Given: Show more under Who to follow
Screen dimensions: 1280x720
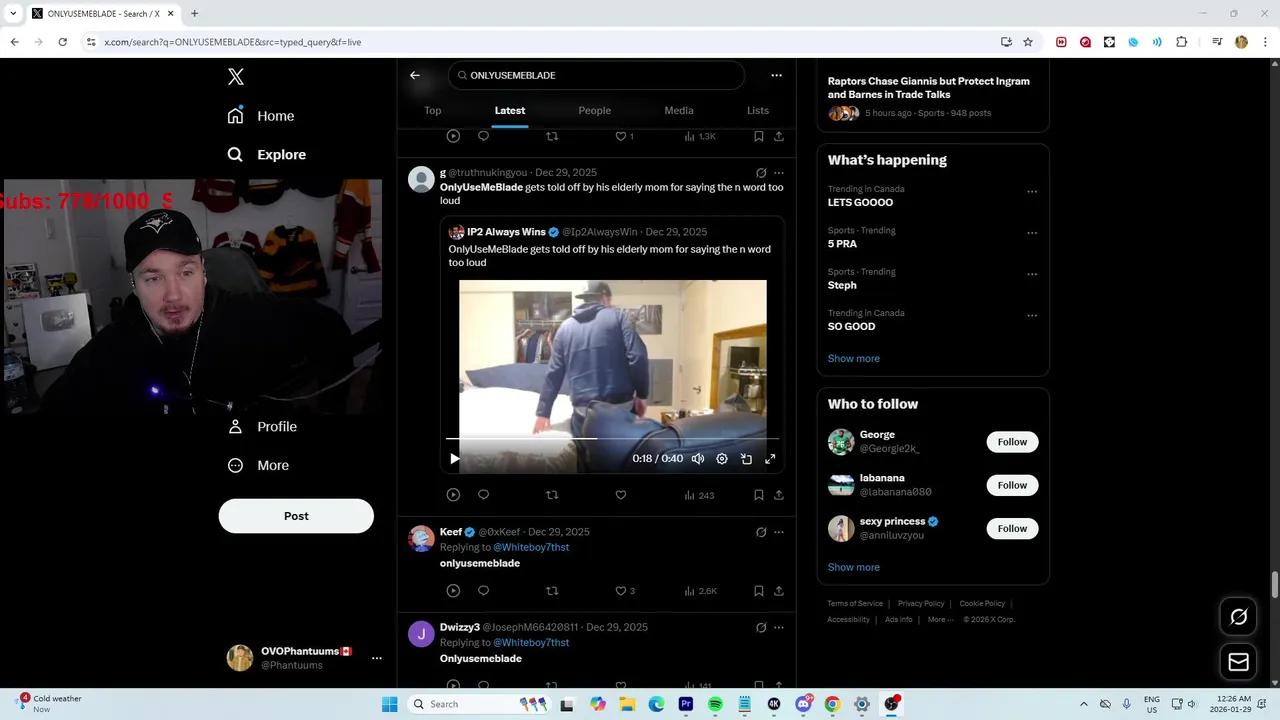Looking at the screenshot, I should pos(853,567).
